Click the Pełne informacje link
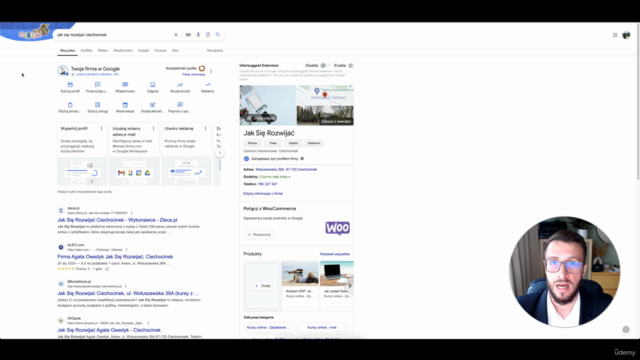Screen dimensions: 640x360 click(193, 74)
